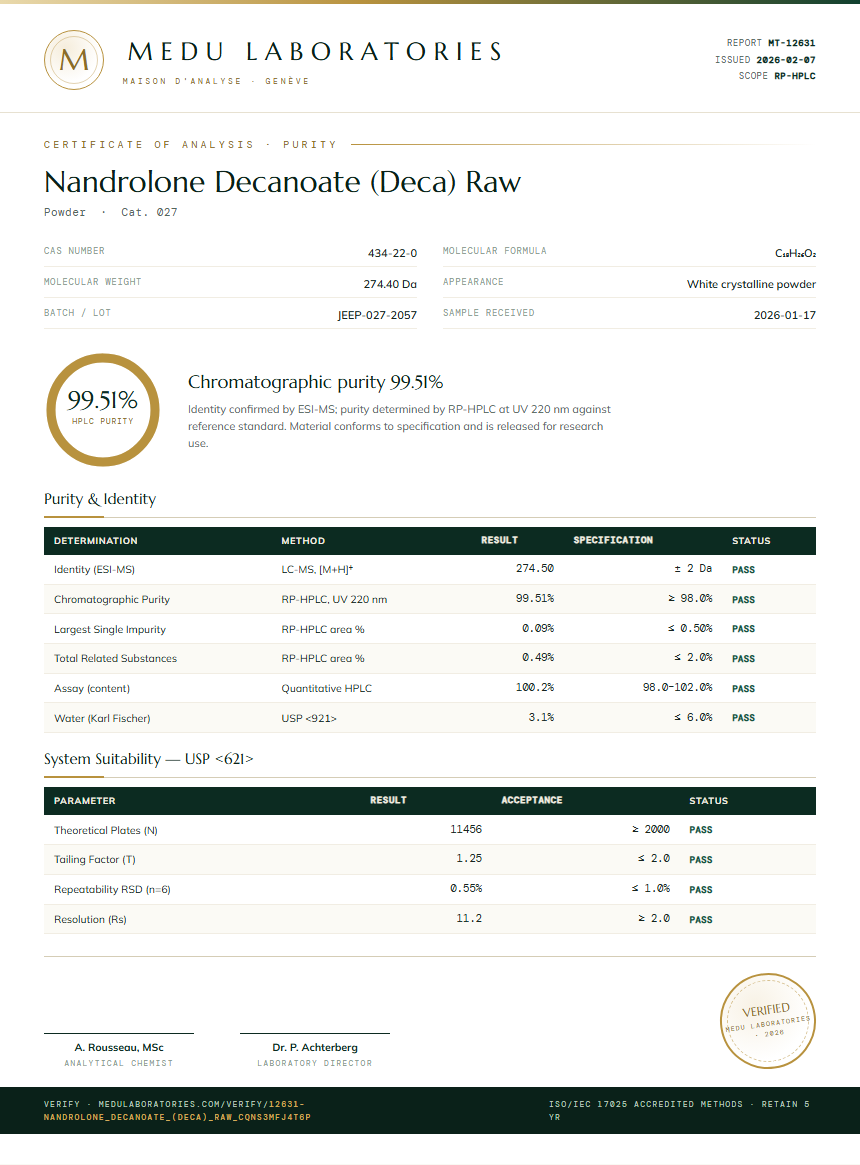Select the identity result 274.50

[x=535, y=568]
